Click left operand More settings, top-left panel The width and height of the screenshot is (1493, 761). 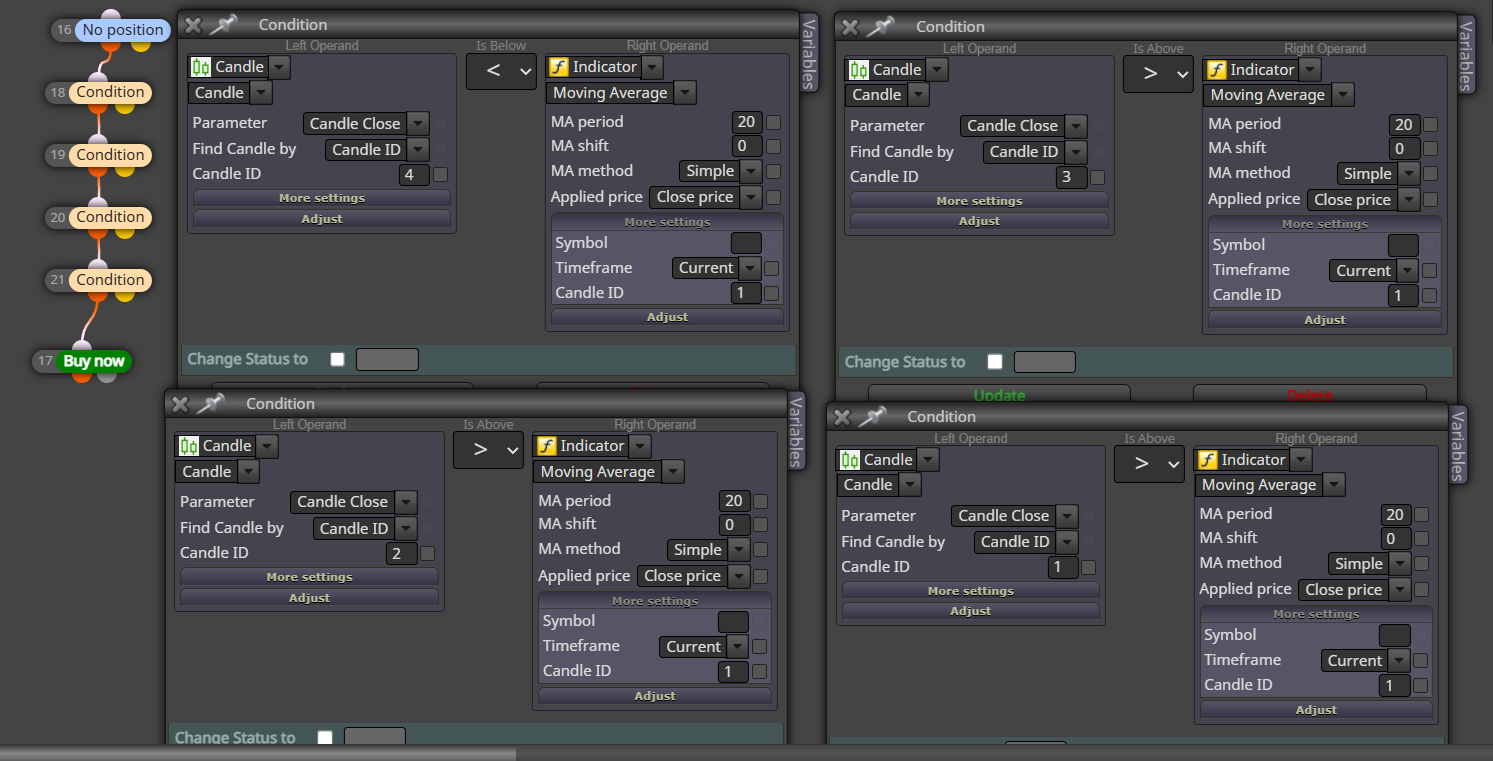tap(322, 198)
